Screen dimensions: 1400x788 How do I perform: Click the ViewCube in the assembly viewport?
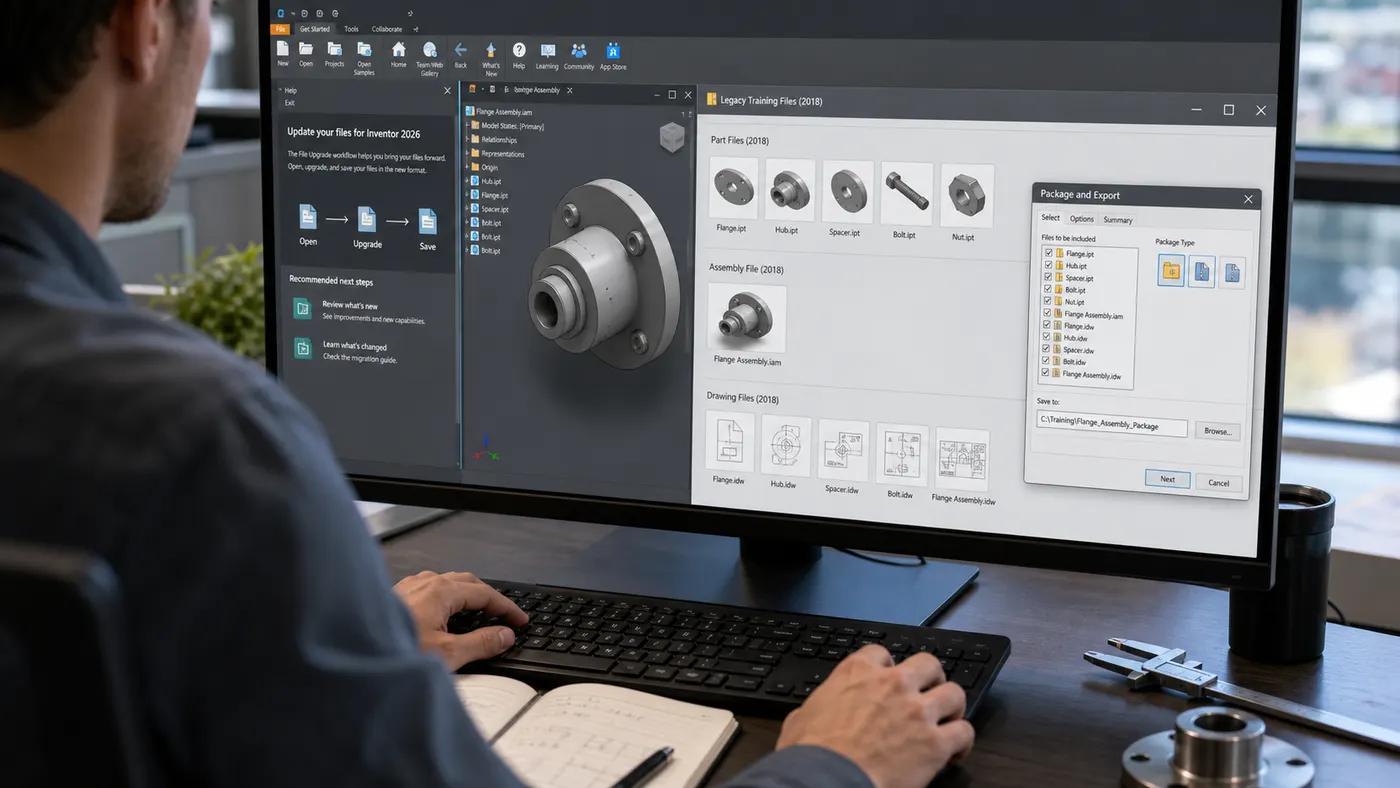pyautogui.click(x=672, y=137)
